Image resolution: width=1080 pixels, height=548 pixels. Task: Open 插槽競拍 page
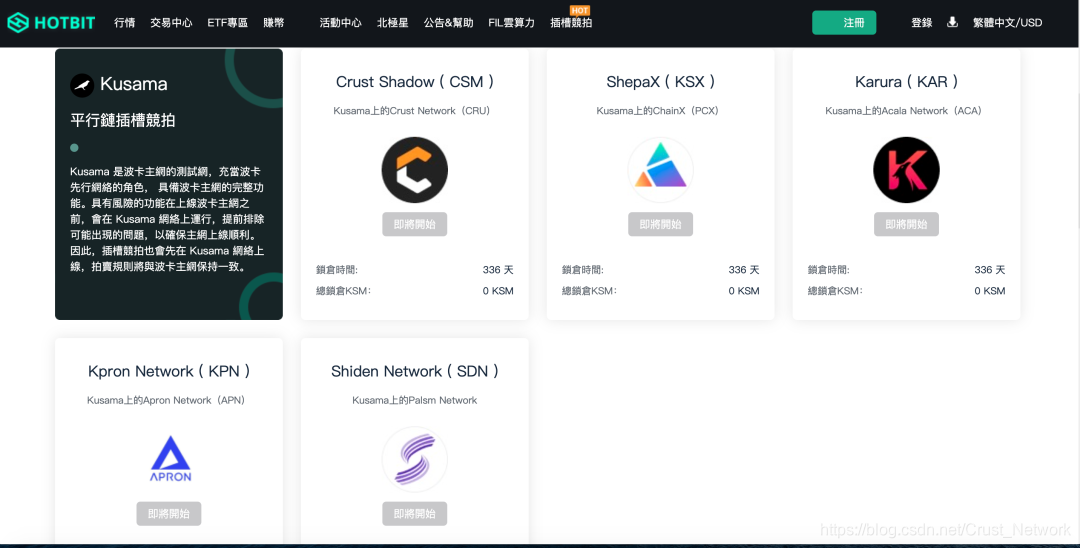click(571, 23)
